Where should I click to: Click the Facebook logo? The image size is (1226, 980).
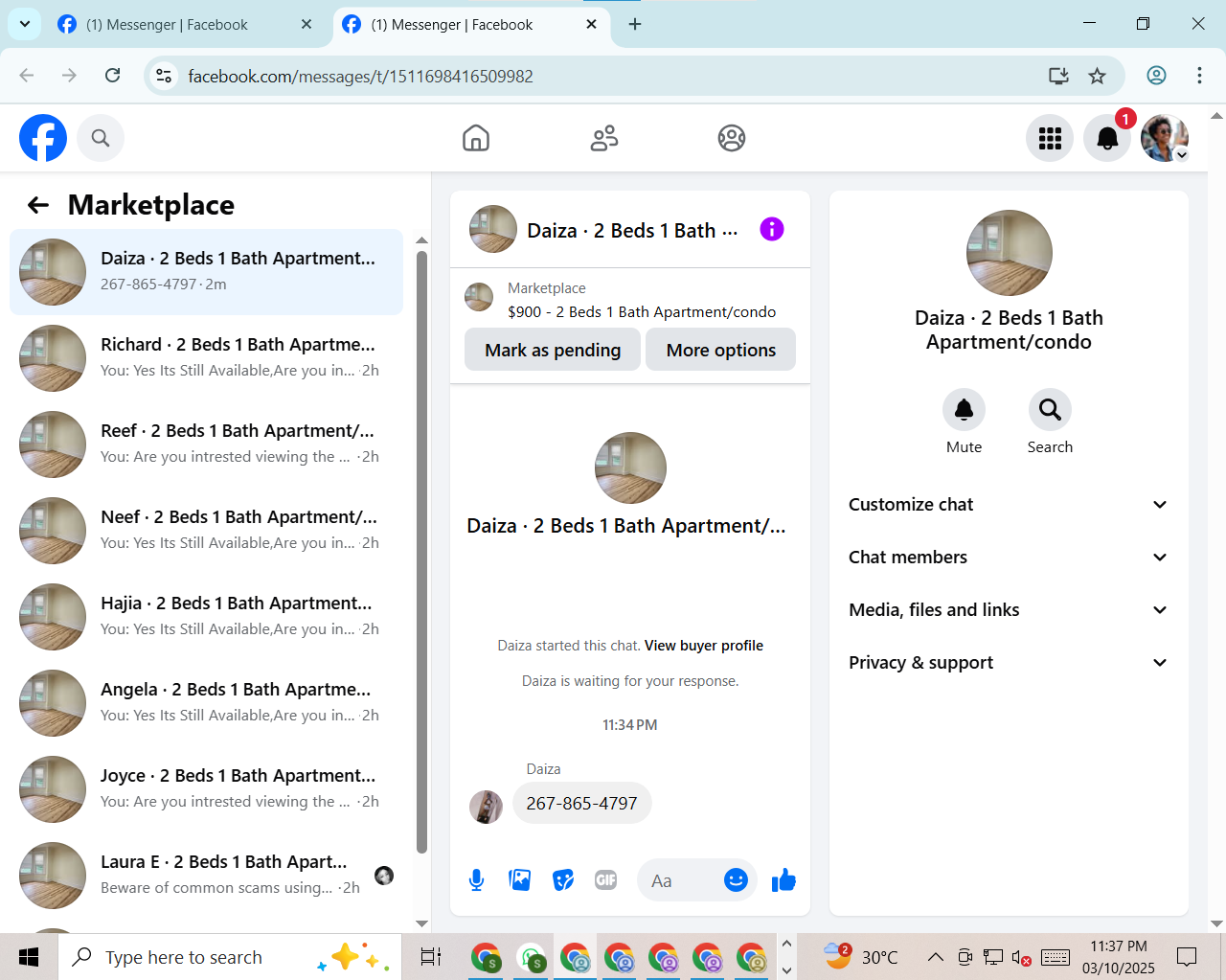click(43, 138)
